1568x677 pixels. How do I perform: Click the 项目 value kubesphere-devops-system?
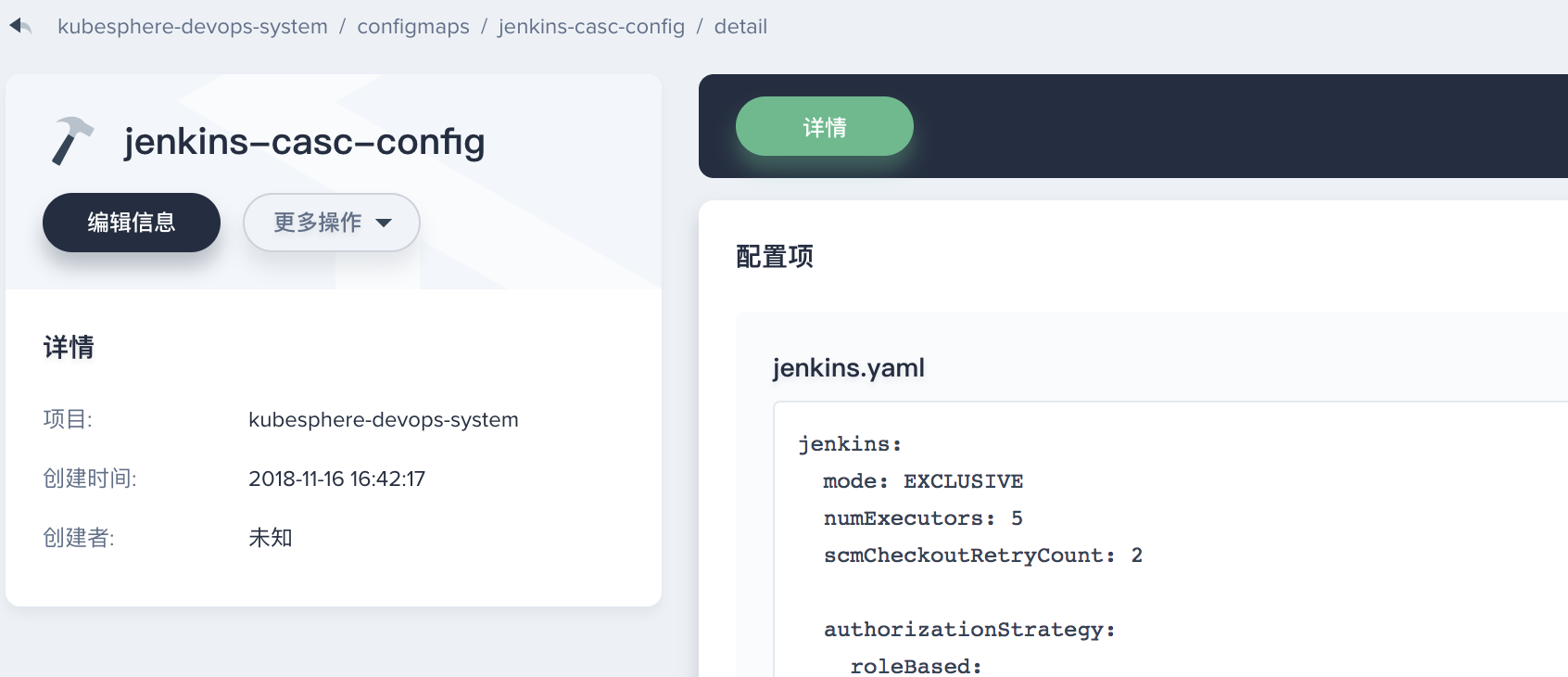384,419
